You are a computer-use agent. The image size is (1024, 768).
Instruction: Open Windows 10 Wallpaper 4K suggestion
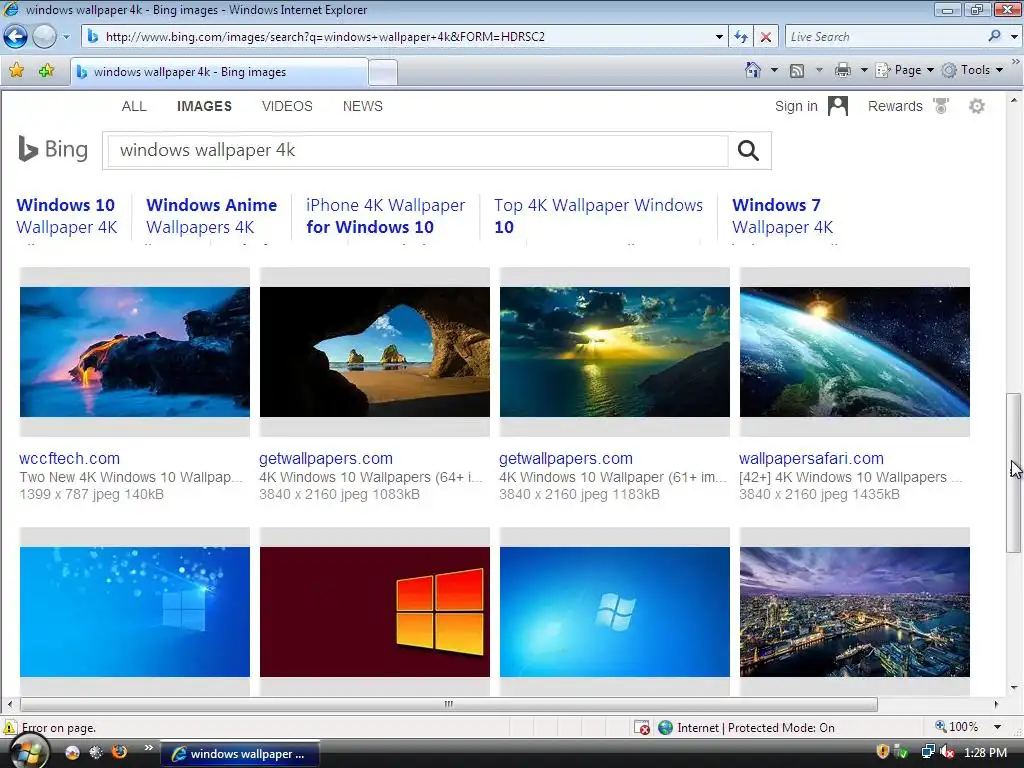click(67, 216)
